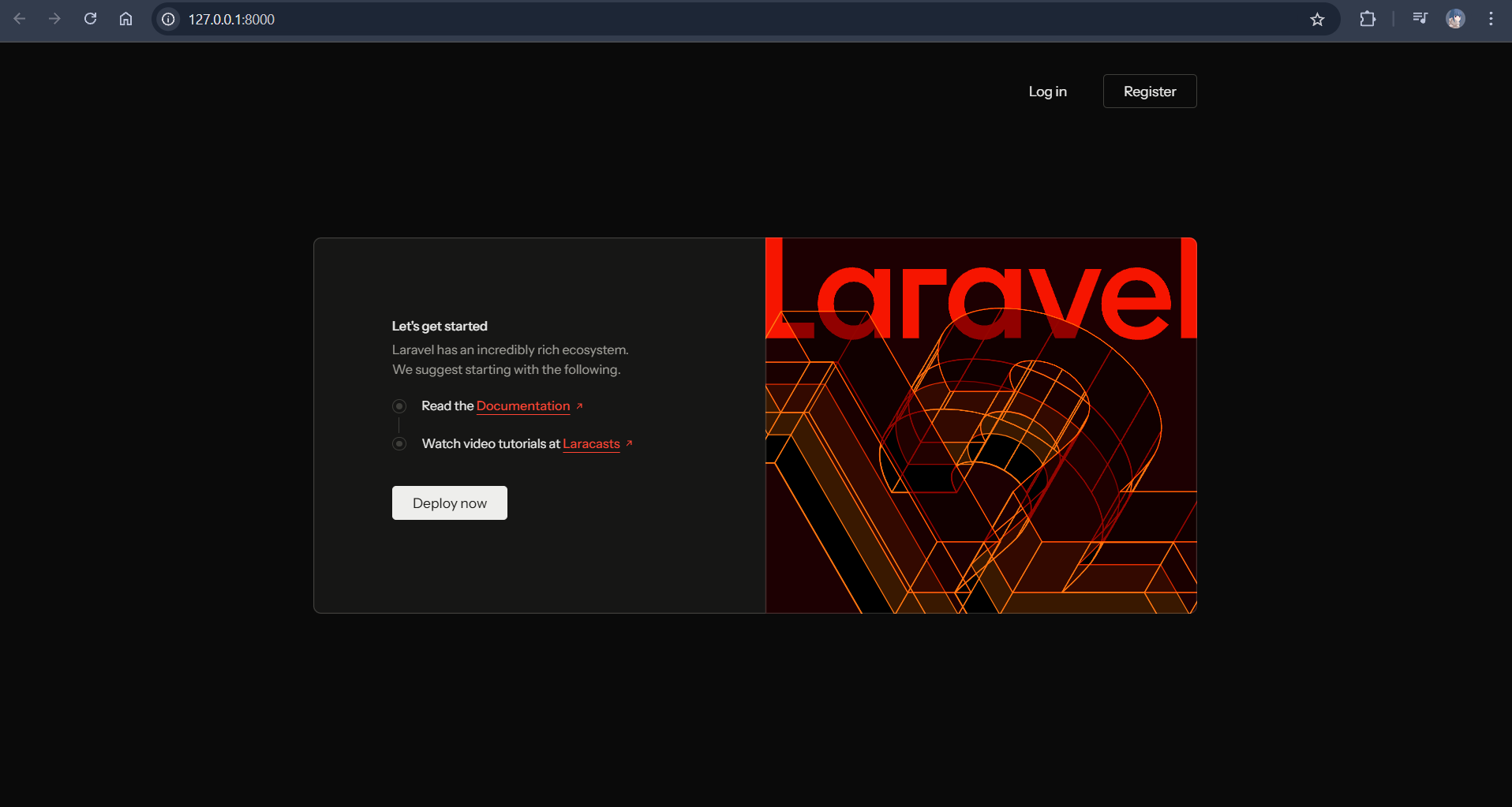The width and height of the screenshot is (1512, 807).
Task: Bookmark this page with the star icon
Action: point(1317,20)
